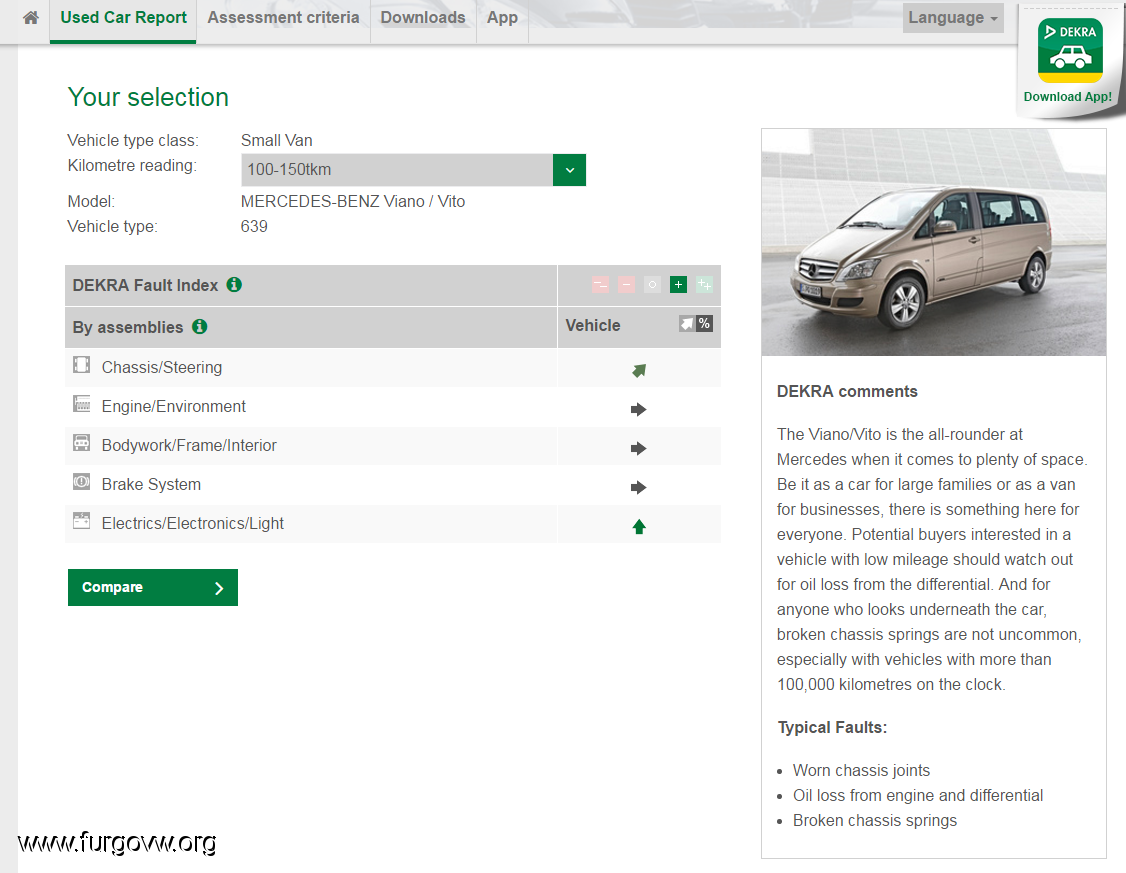Click the Brake System trend arrow
Screen dimensions: 1126x873
coord(638,487)
